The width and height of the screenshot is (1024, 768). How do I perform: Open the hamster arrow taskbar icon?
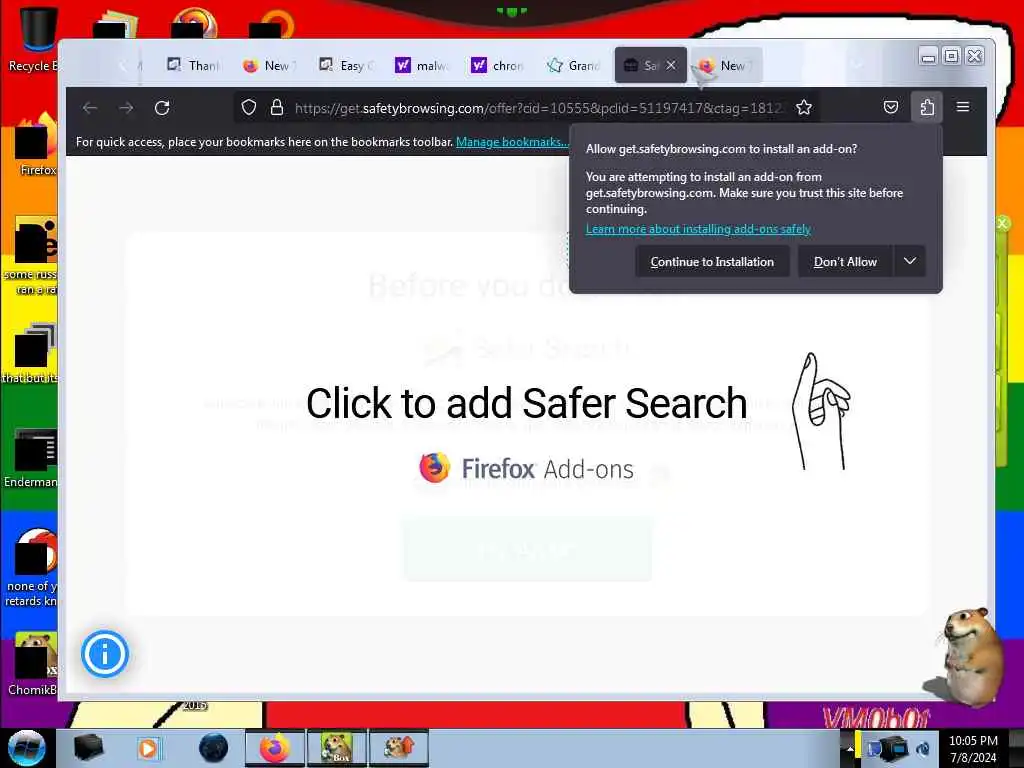tap(399, 748)
